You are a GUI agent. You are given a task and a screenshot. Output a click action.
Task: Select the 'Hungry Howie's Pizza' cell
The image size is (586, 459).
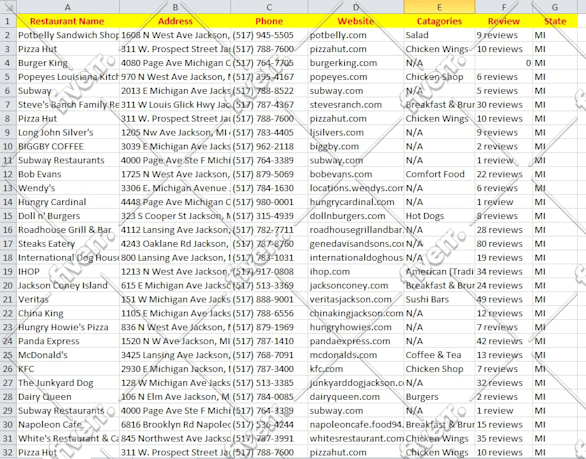point(68,327)
